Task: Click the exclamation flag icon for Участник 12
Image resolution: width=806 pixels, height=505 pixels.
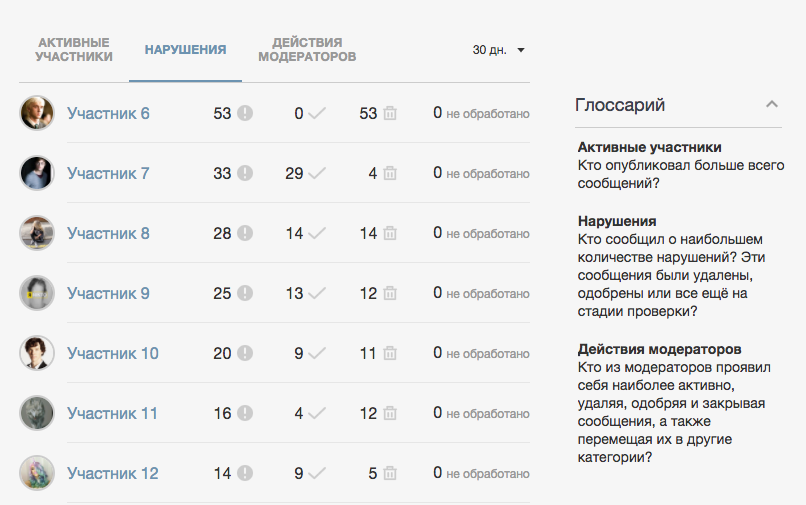Action: tap(245, 474)
